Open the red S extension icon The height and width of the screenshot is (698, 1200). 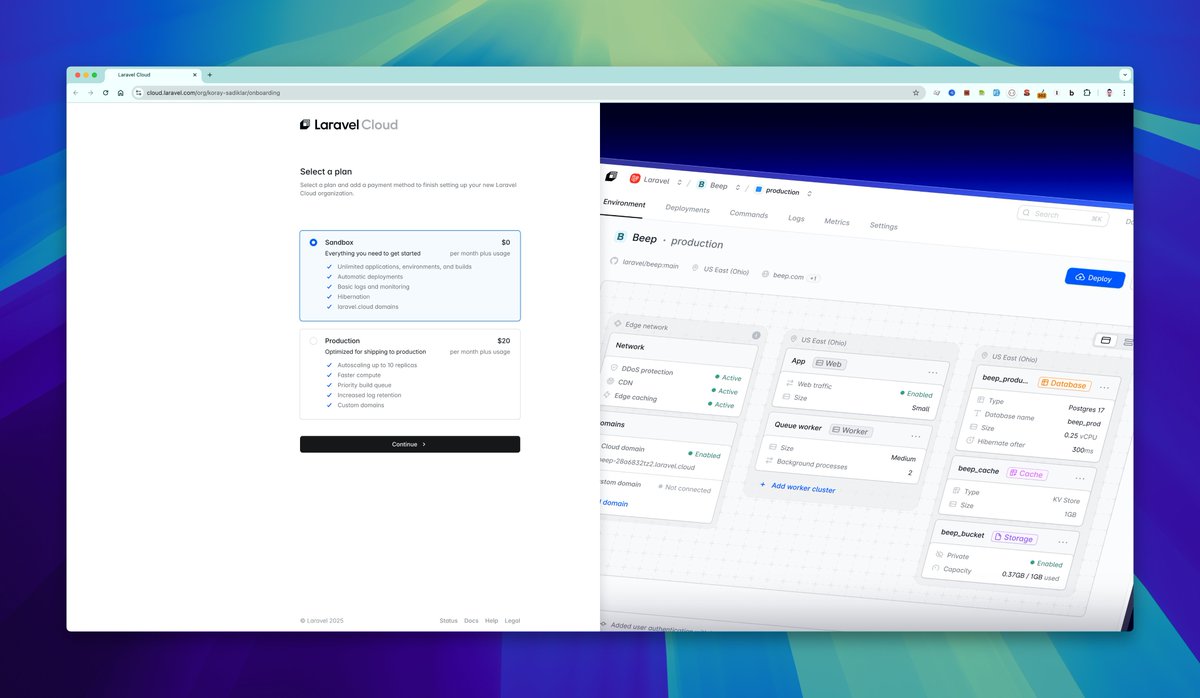[1026, 92]
